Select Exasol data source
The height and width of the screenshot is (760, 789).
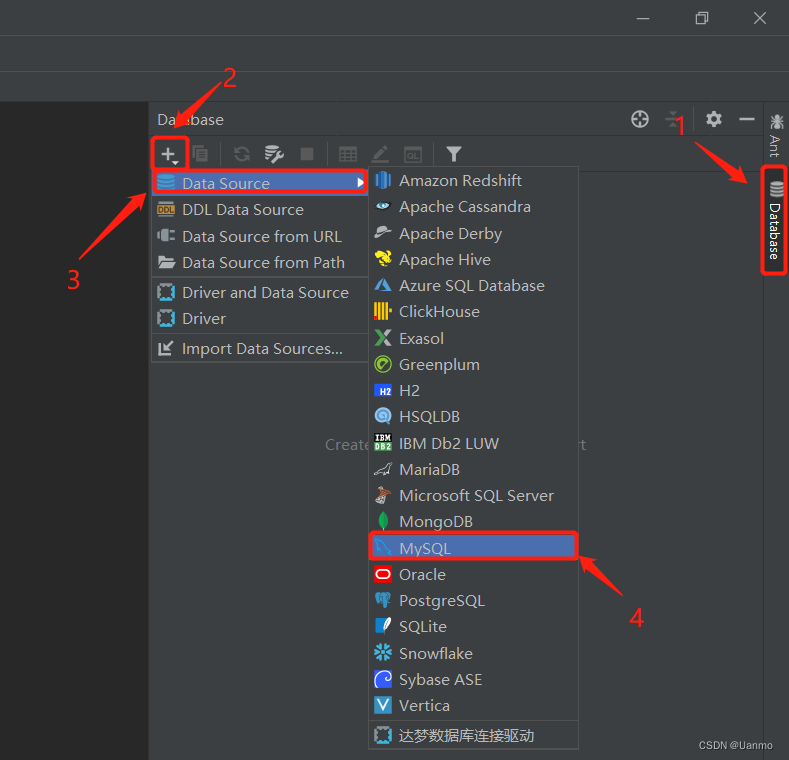[x=474, y=338]
